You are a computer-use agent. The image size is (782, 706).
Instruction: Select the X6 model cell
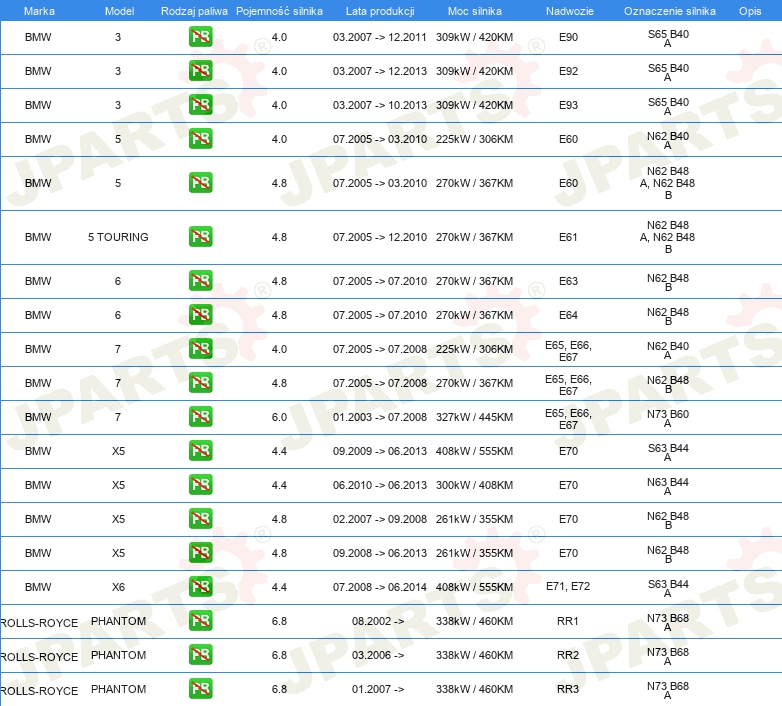point(118,587)
